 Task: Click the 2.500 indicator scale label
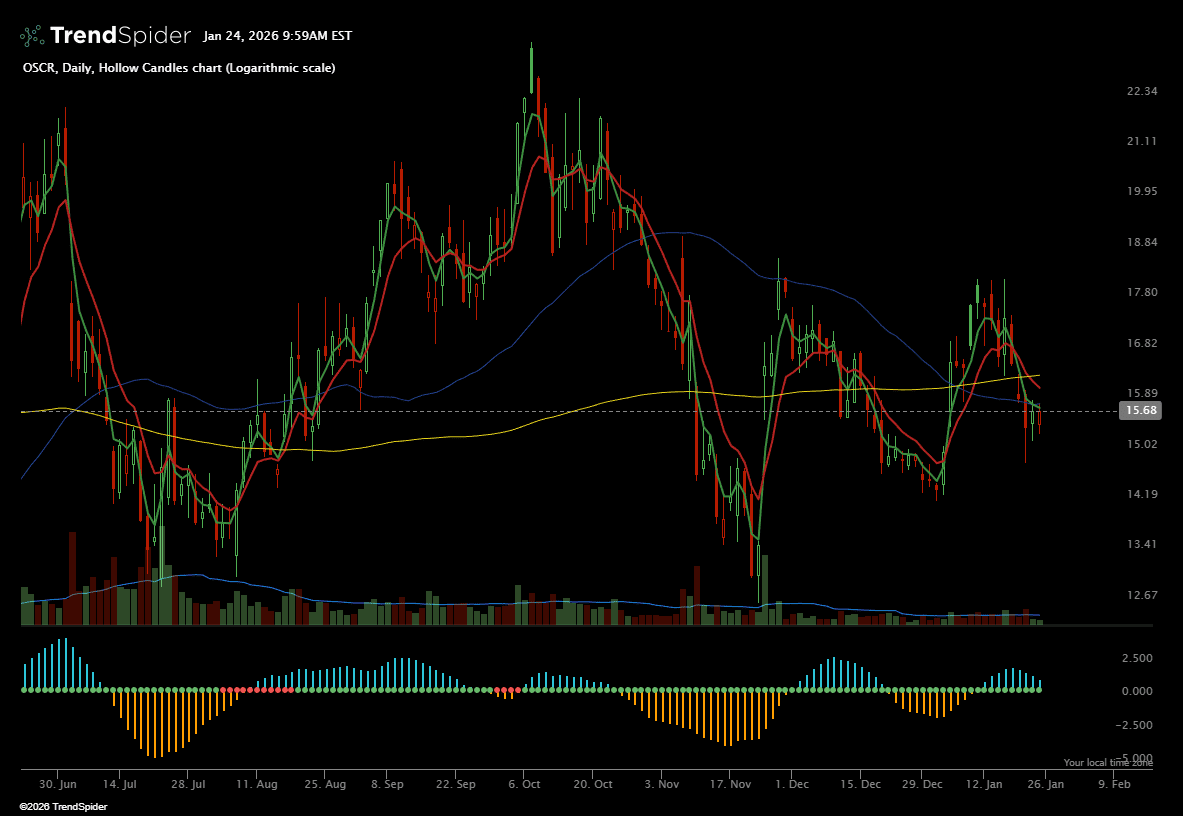click(1140, 659)
